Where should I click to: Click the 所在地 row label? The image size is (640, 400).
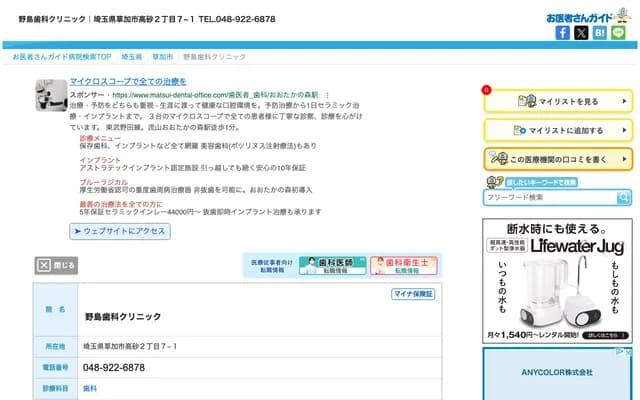coord(55,347)
